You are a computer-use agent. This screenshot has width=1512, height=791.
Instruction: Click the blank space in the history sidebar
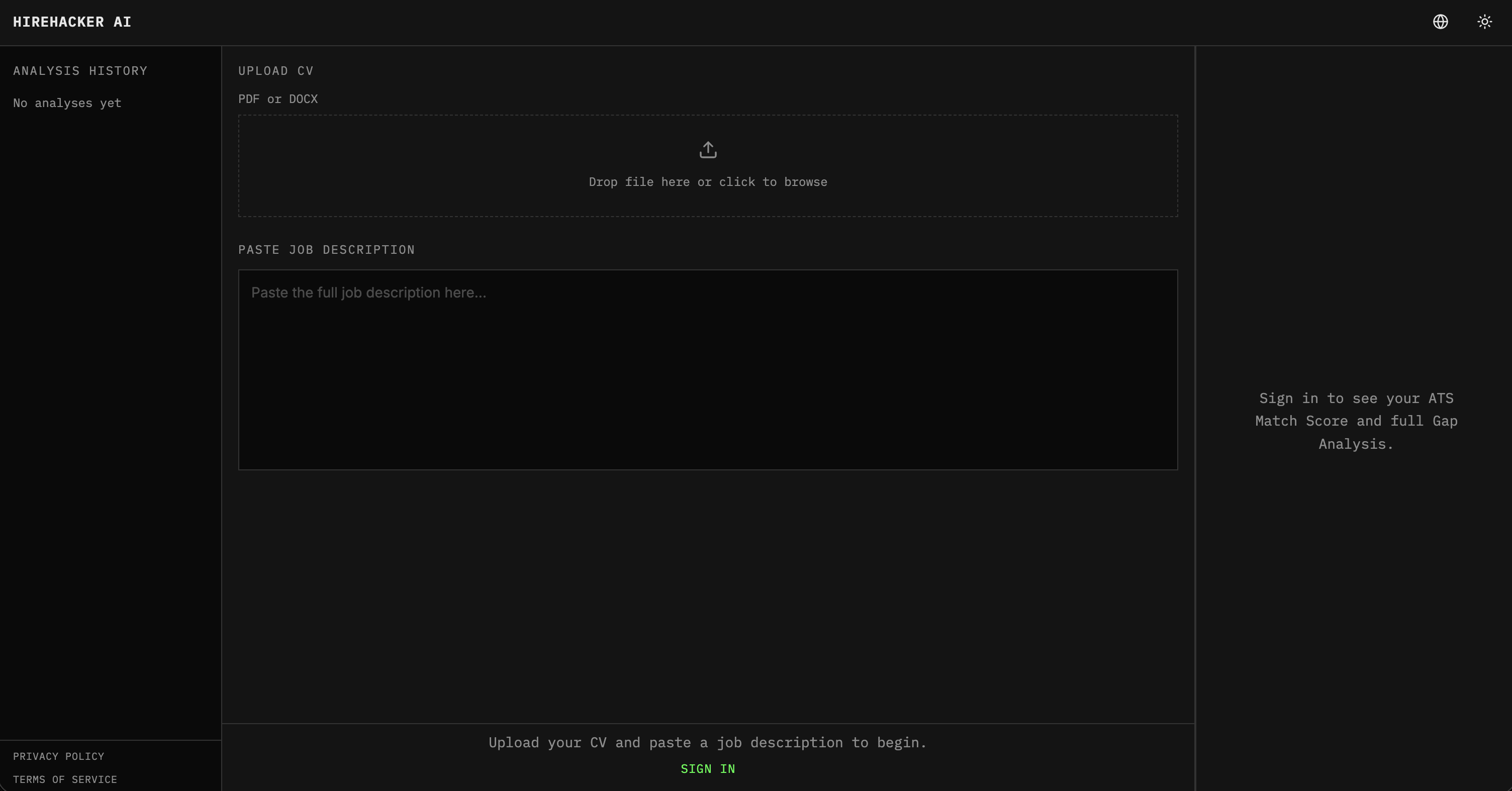tap(111, 411)
